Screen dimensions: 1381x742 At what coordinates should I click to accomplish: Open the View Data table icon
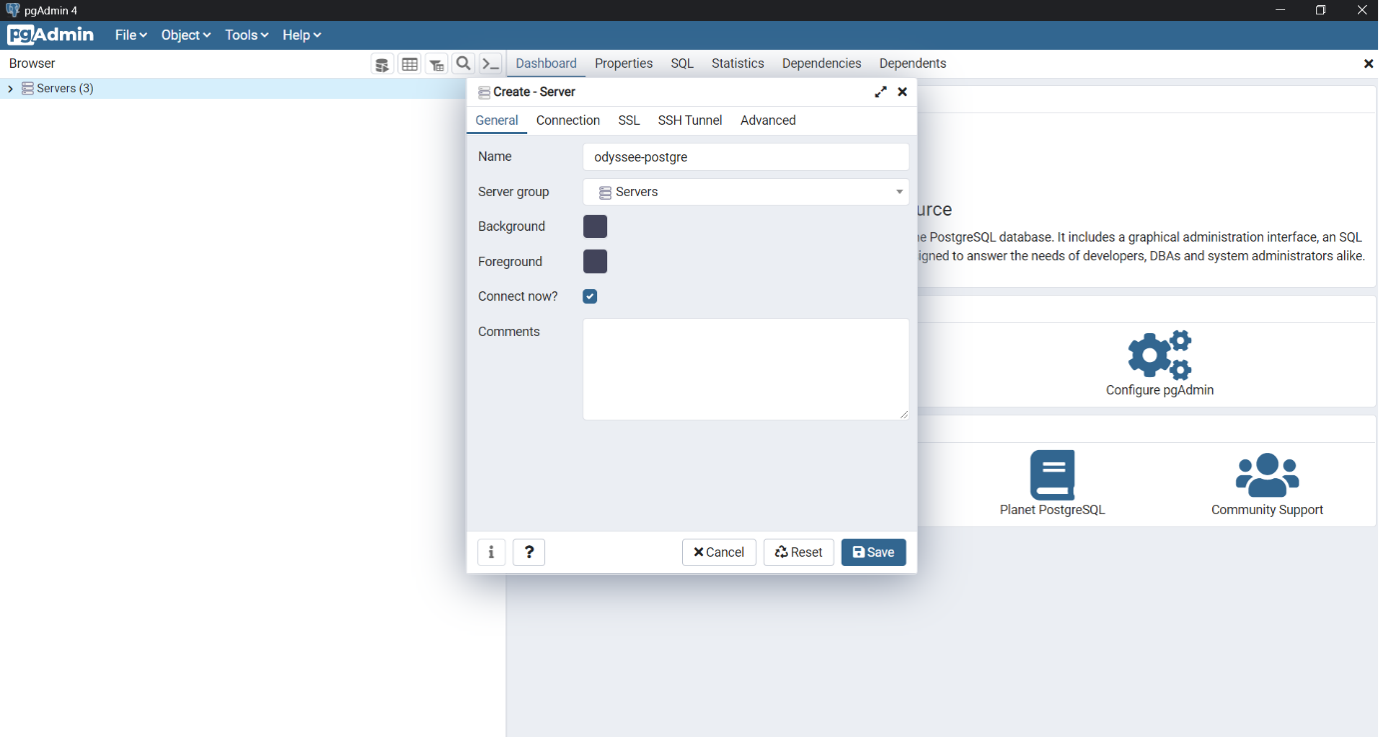click(x=410, y=64)
